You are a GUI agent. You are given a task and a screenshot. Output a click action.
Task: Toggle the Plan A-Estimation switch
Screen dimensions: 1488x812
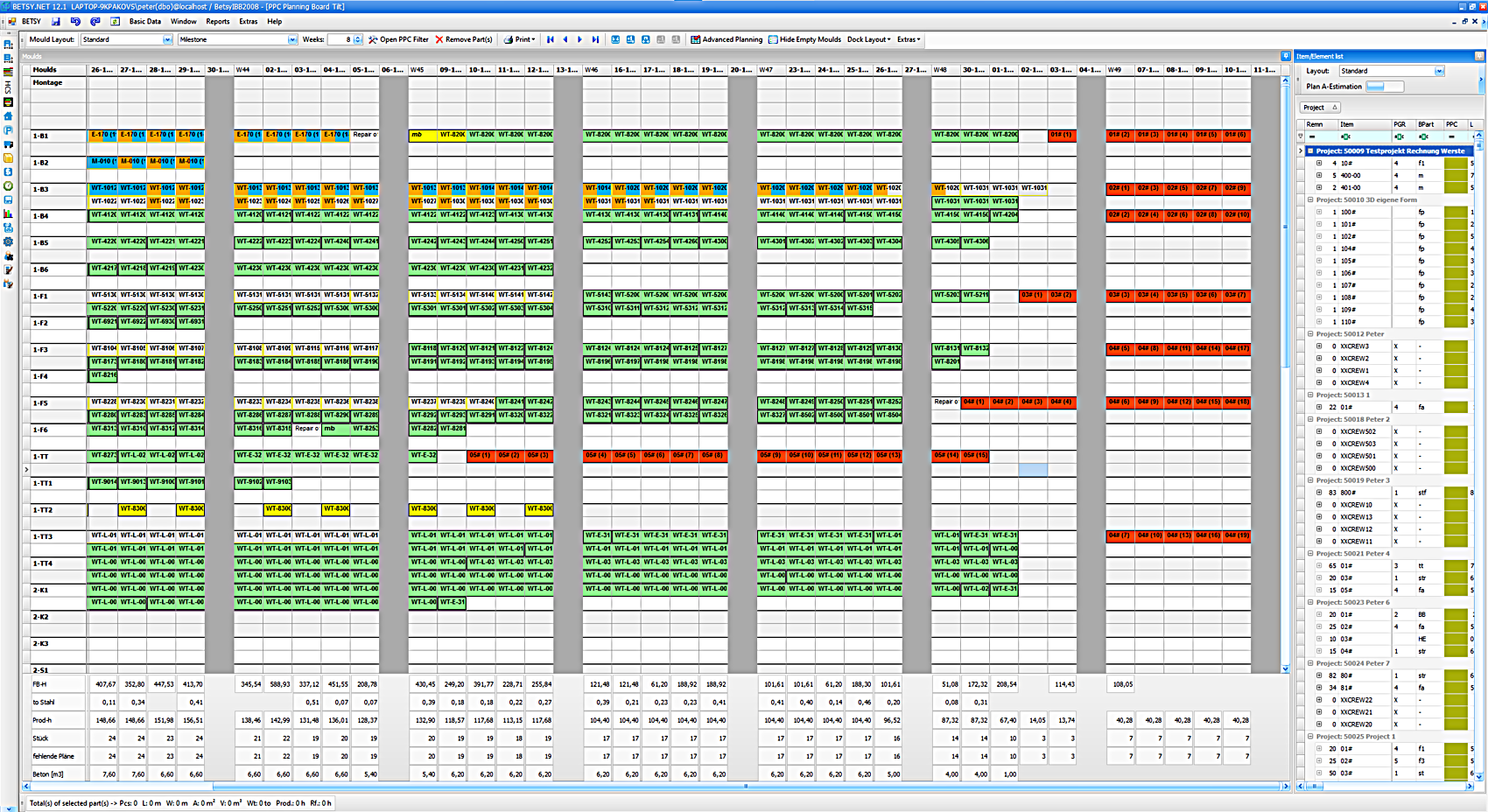click(x=1384, y=86)
